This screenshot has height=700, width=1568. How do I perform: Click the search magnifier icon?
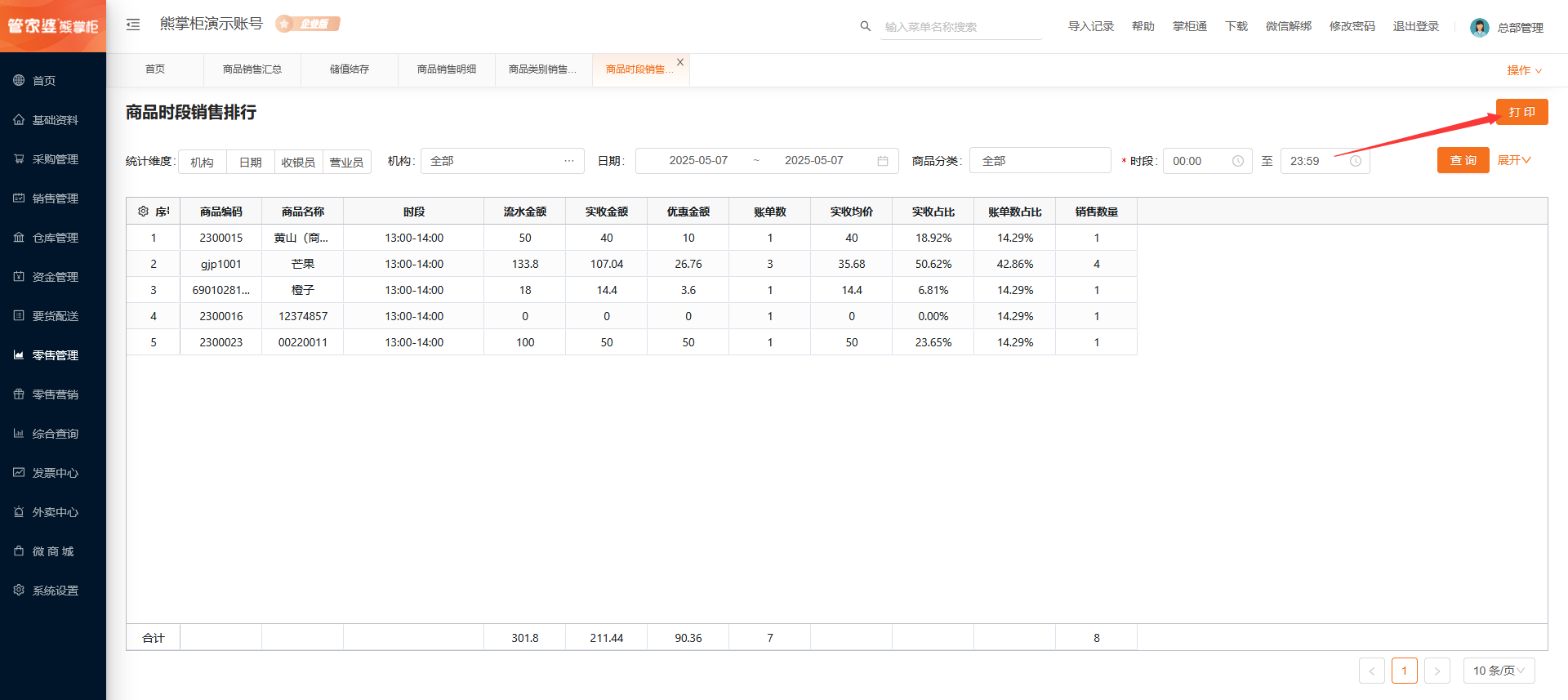click(x=866, y=26)
